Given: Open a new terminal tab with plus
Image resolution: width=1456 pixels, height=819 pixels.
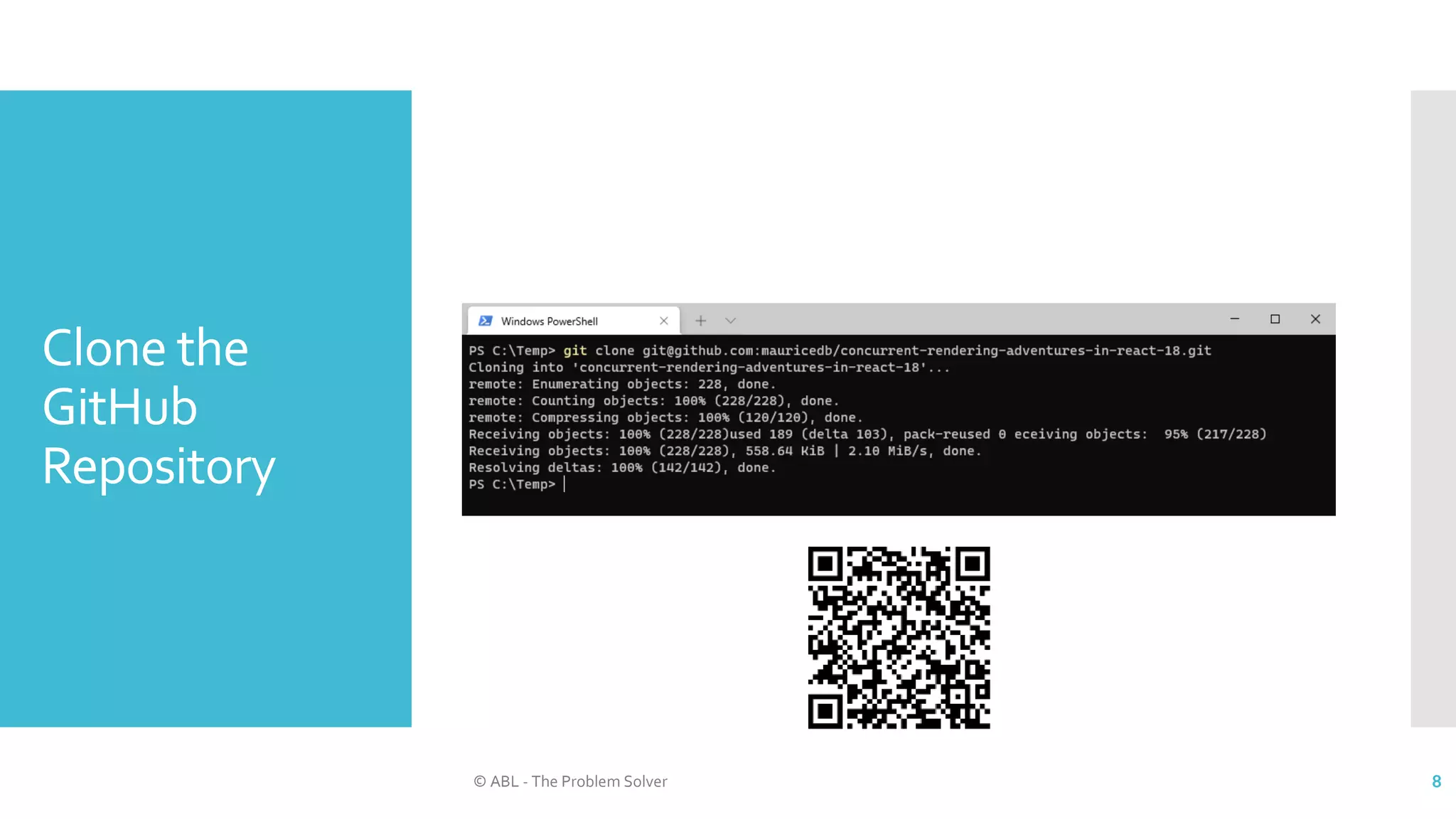Looking at the screenshot, I should [x=700, y=321].
